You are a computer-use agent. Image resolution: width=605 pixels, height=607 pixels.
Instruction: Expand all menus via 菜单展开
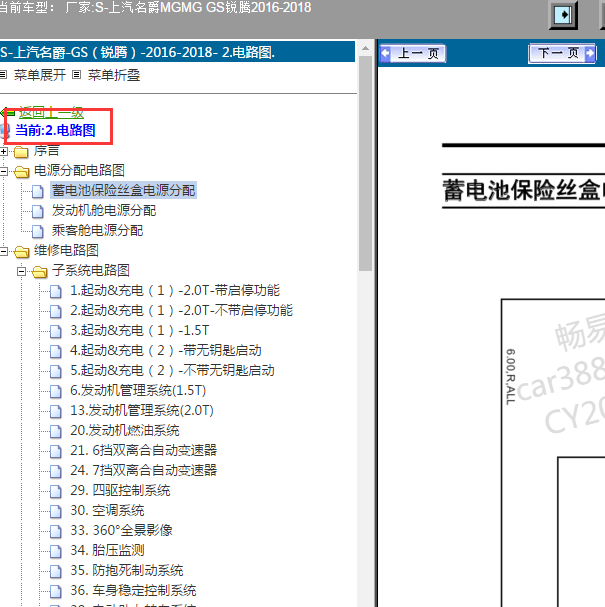tap(39, 75)
